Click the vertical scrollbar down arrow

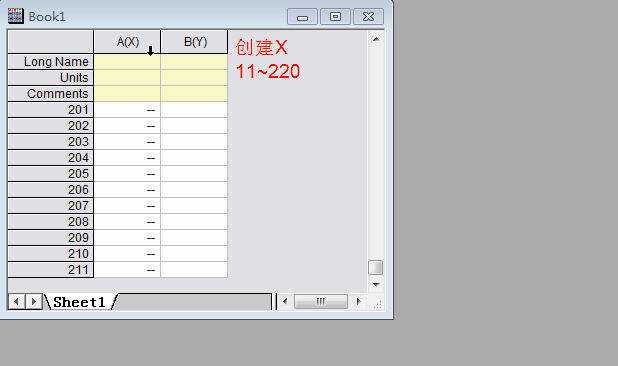pyautogui.click(x=376, y=284)
